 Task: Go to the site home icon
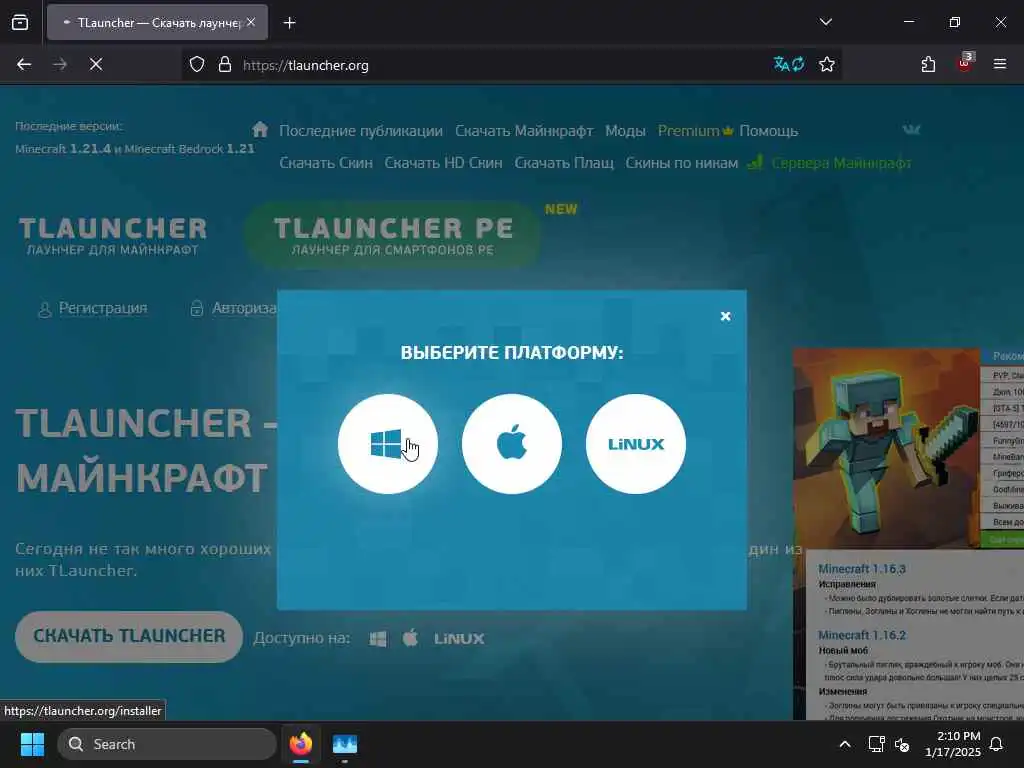tap(260, 129)
